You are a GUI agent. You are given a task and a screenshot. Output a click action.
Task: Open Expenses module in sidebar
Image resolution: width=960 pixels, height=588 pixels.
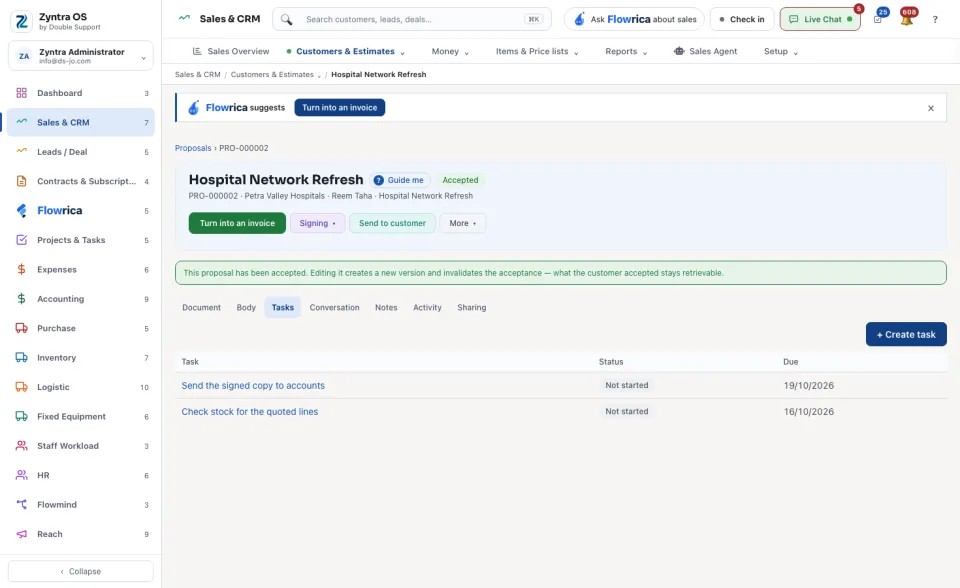coord(81,270)
